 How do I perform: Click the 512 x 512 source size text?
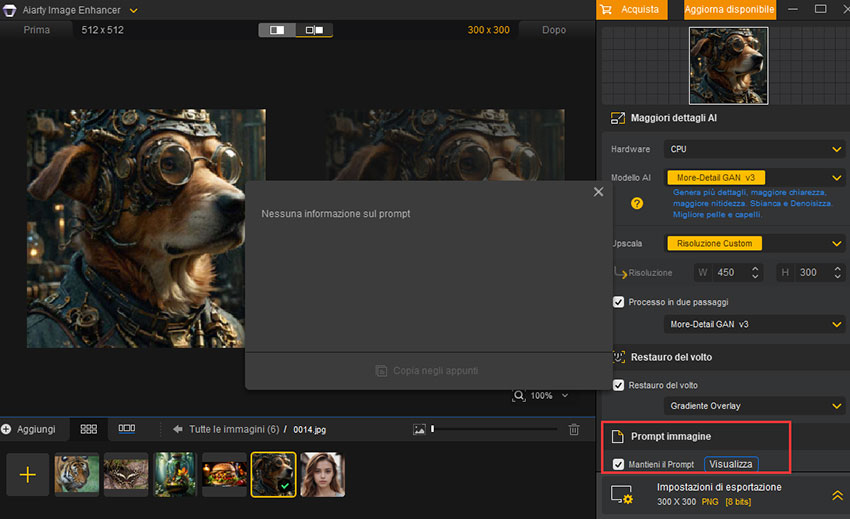click(102, 30)
